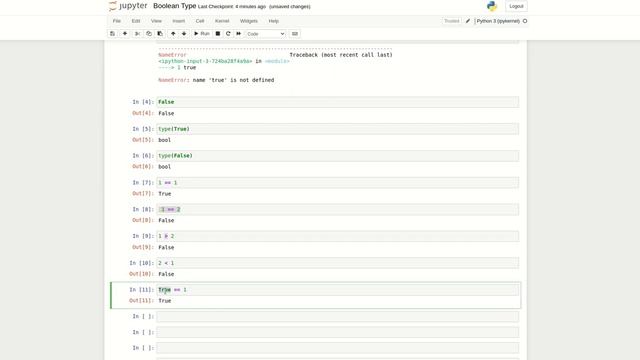Click the In [8] prompt label
640x360 pixels.
click(x=143, y=209)
